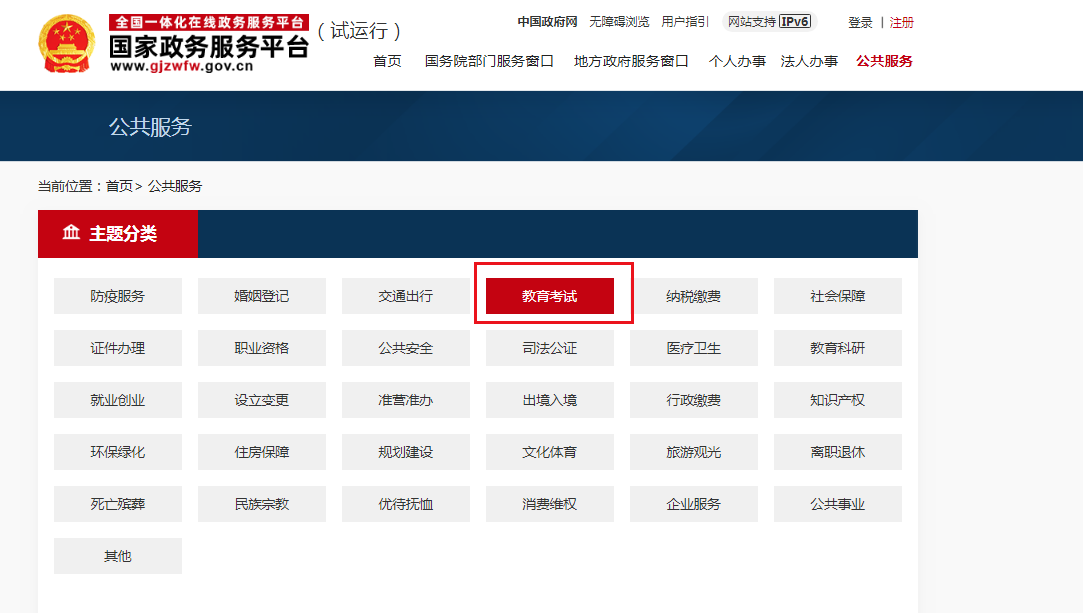Select the 教育考试 category button

click(550, 296)
